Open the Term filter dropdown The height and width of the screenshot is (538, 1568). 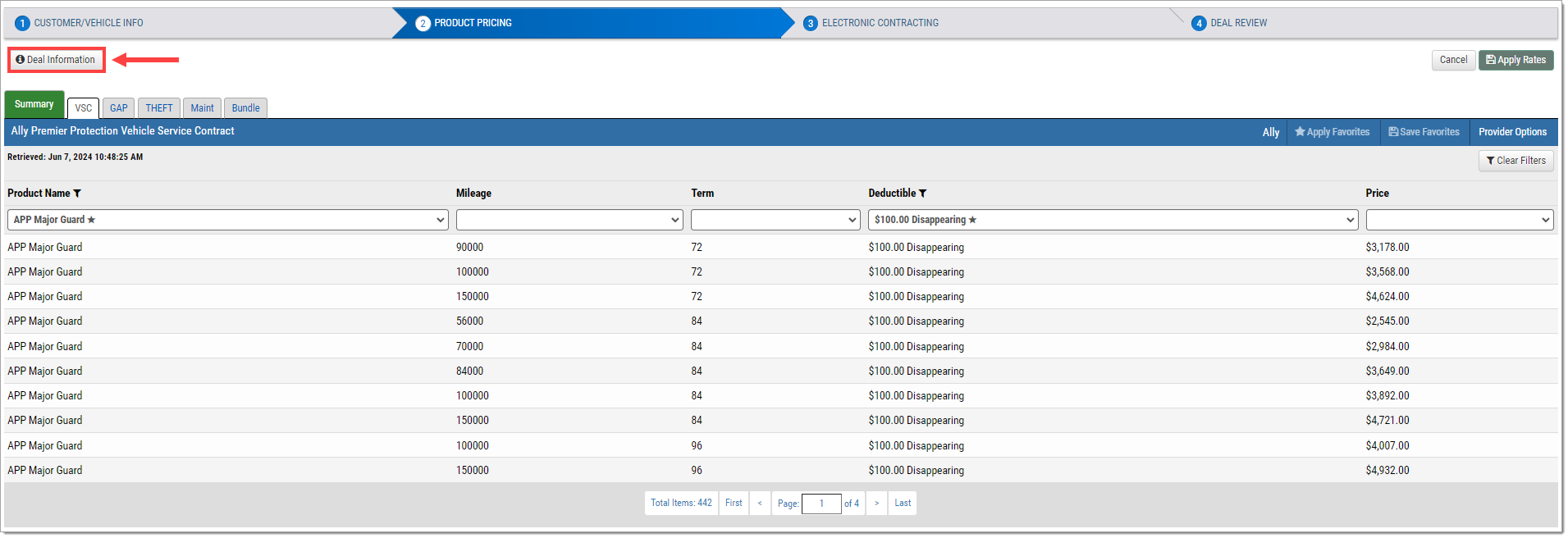click(x=775, y=220)
